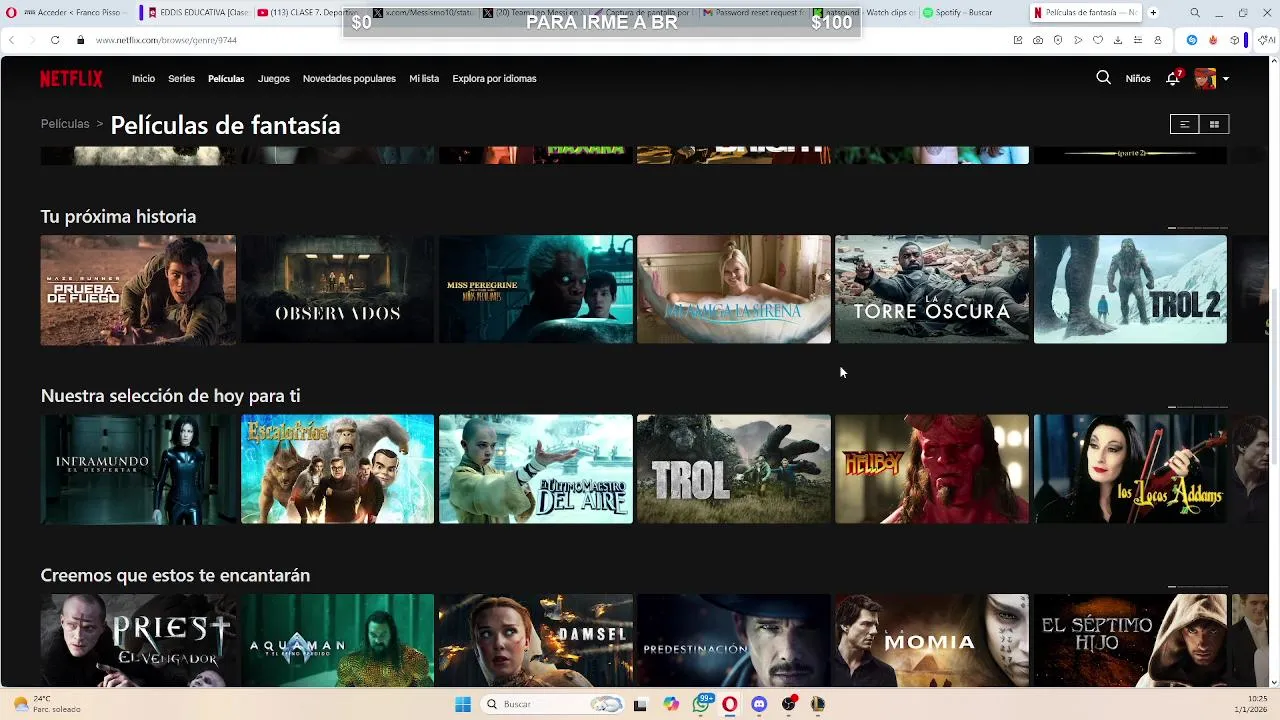The width and height of the screenshot is (1280, 720).
Task: Open a new browser tab
Action: pyautogui.click(x=1153, y=13)
